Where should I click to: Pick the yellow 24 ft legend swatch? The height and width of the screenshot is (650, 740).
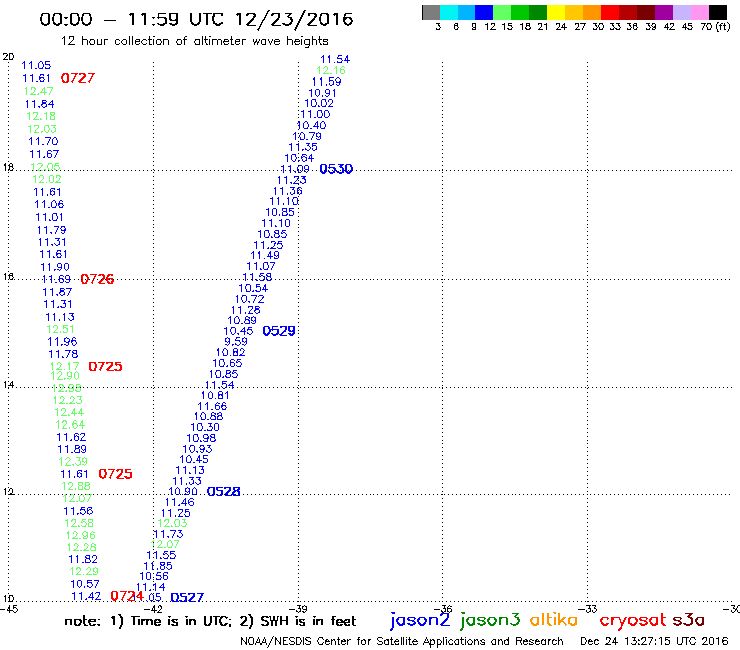556,12
